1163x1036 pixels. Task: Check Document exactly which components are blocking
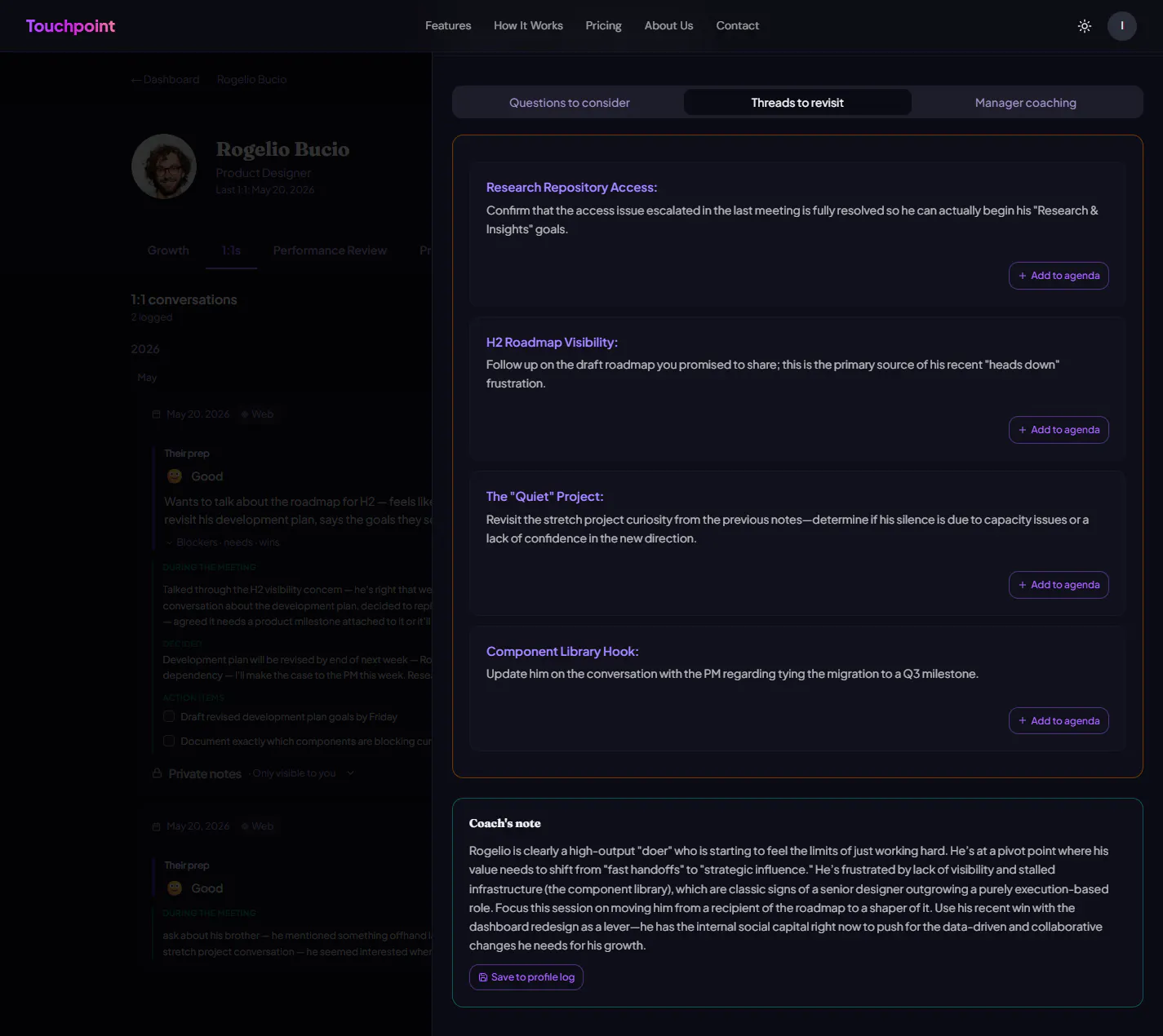pos(169,742)
